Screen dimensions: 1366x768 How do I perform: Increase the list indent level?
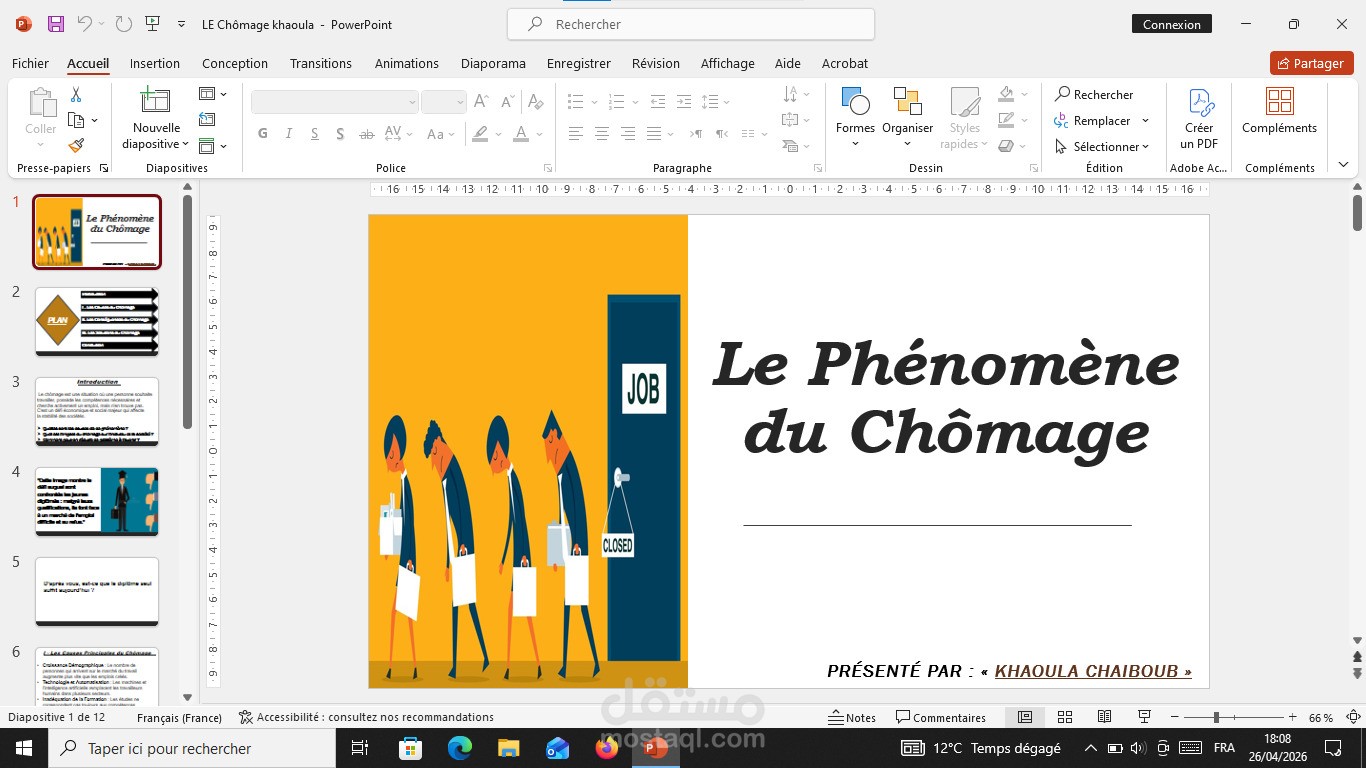tap(684, 102)
